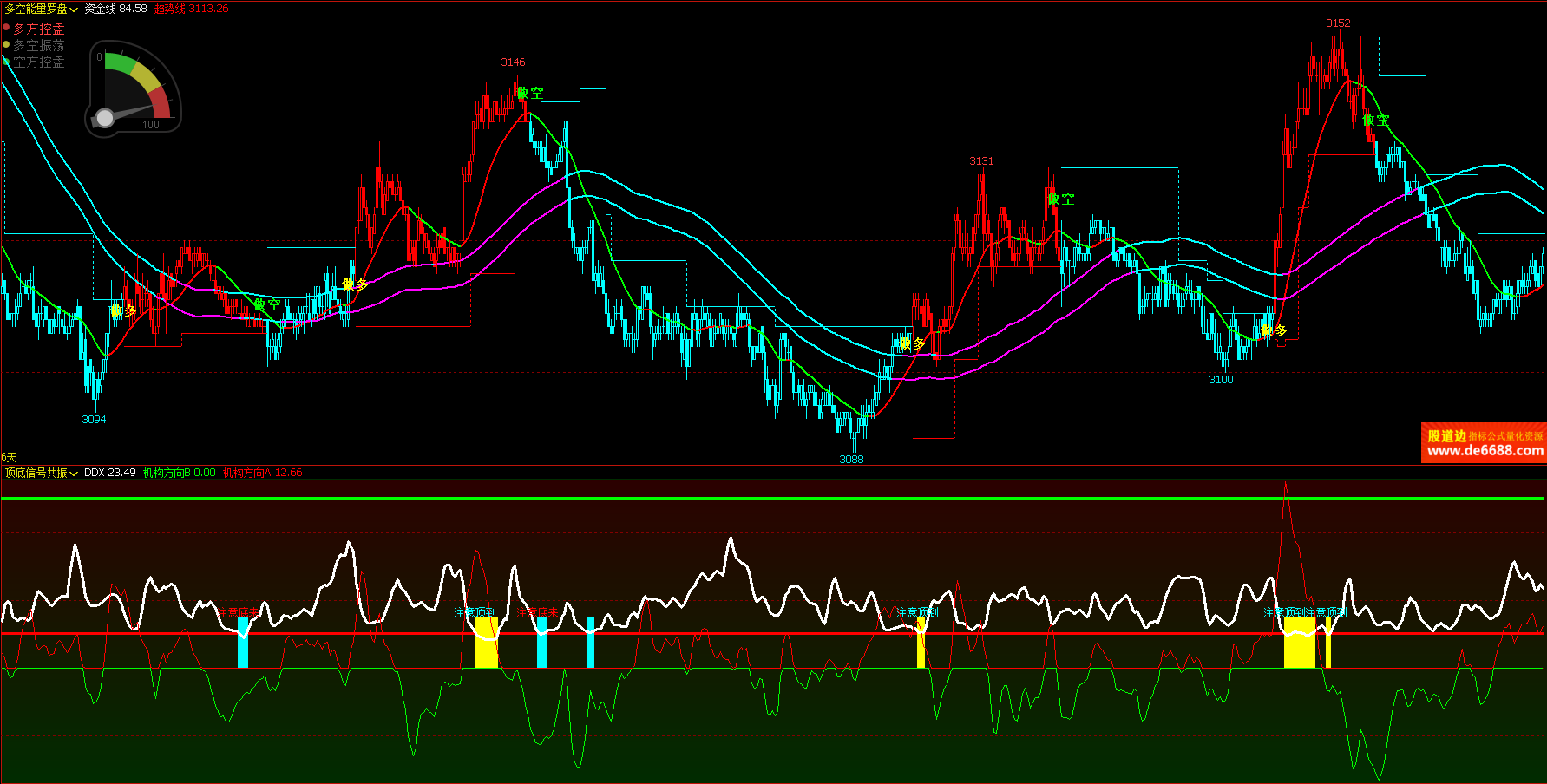Click the 3088 lowest price label

click(851, 459)
